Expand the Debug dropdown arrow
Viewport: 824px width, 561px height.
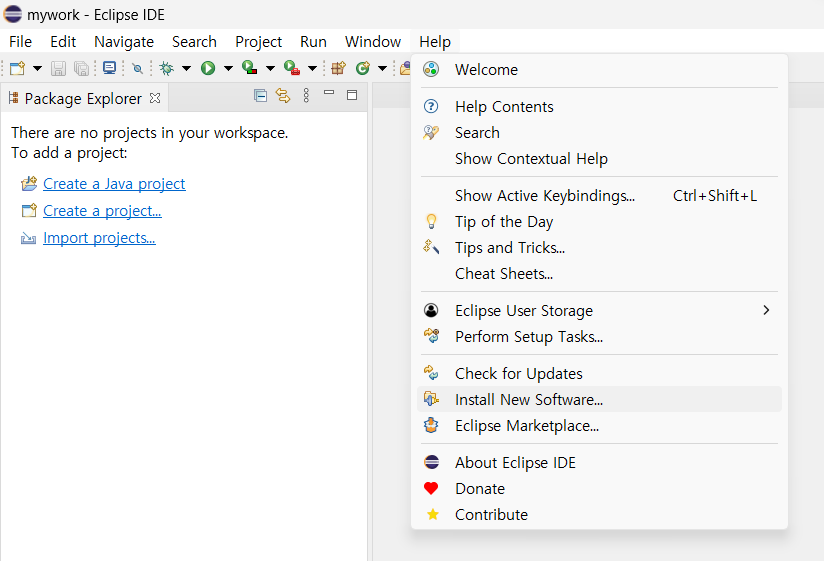tap(186, 68)
